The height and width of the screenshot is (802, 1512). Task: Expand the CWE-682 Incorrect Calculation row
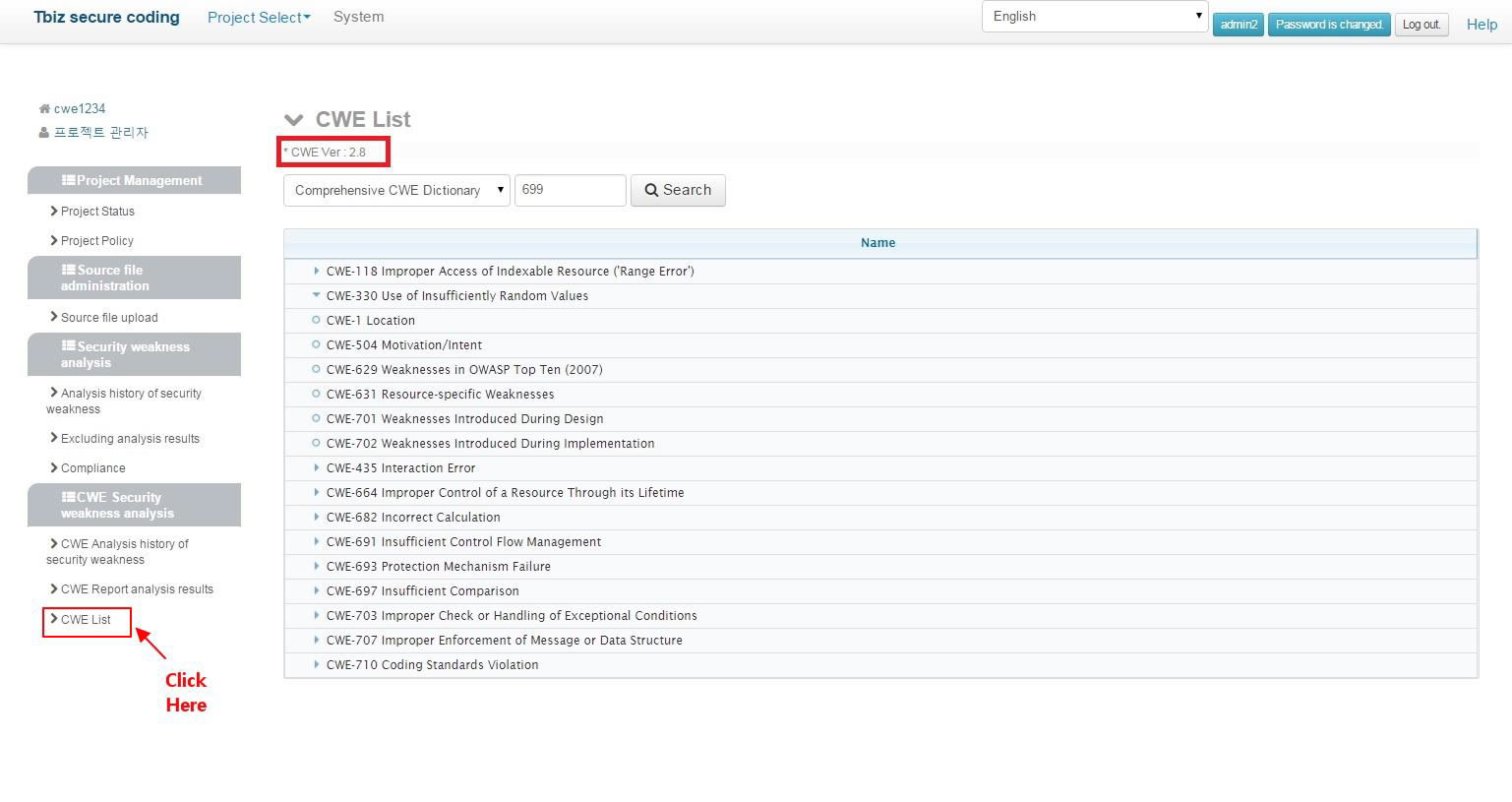[x=316, y=517]
